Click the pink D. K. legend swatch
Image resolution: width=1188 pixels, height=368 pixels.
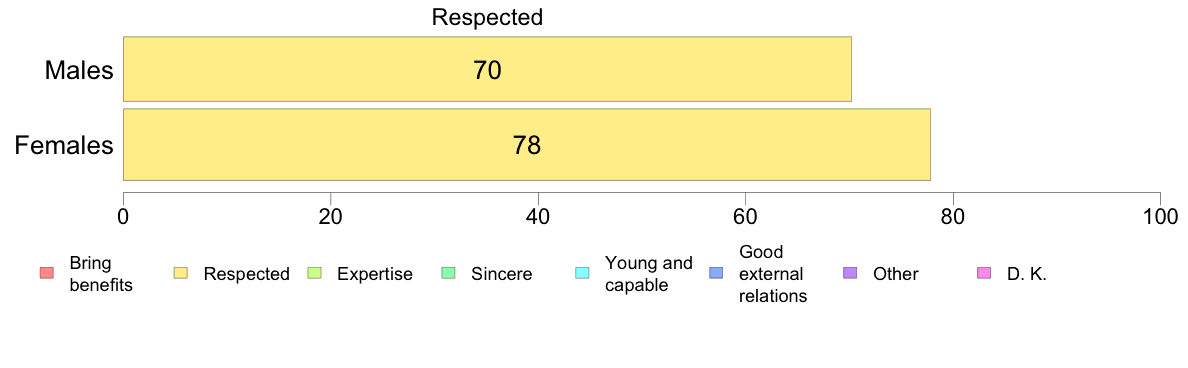[983, 273]
